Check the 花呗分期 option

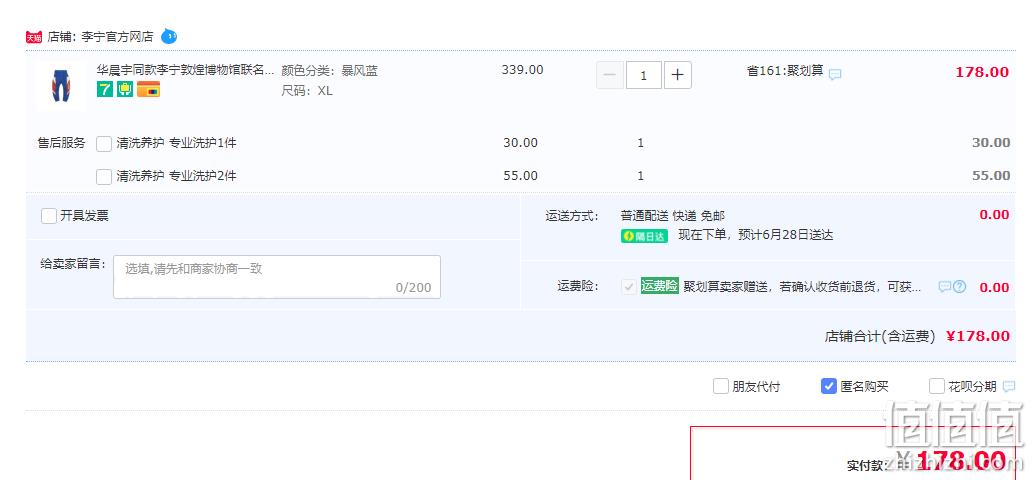pos(937,387)
